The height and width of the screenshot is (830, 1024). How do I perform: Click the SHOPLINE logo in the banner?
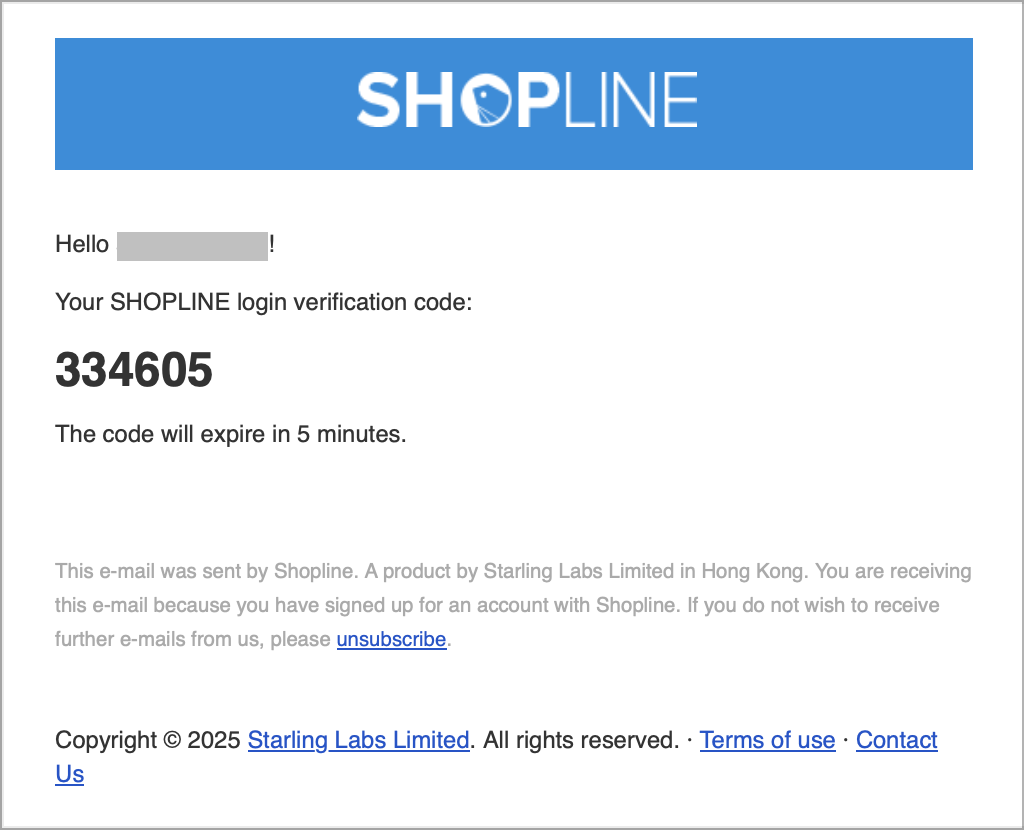coord(527,99)
